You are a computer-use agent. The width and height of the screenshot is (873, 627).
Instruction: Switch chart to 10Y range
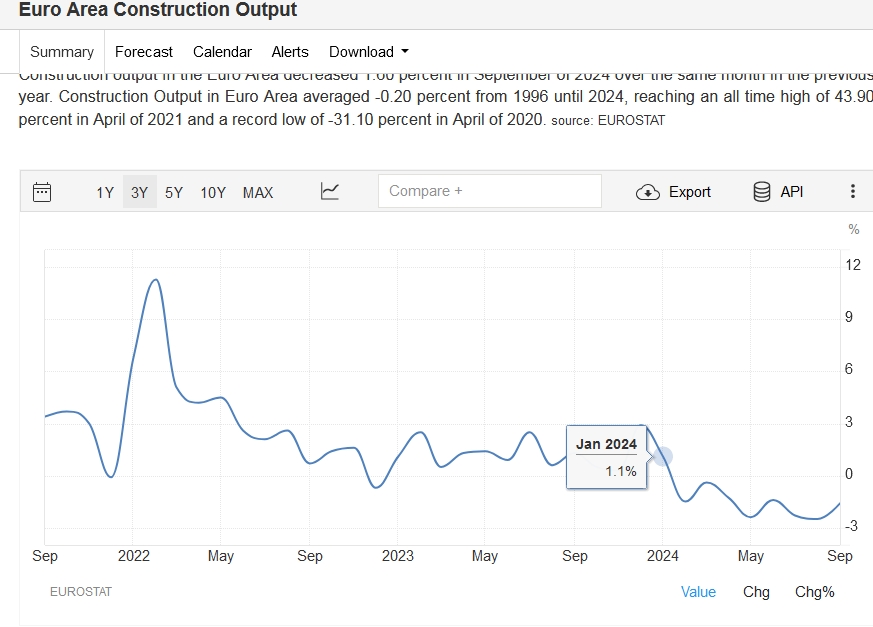click(x=213, y=193)
